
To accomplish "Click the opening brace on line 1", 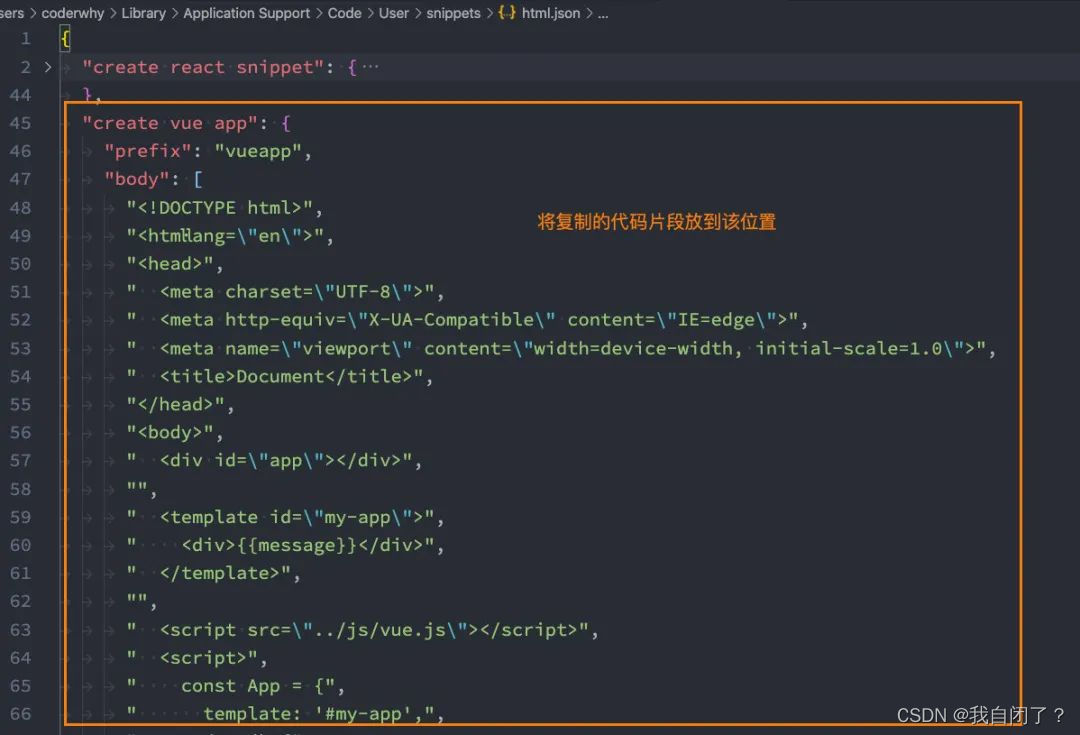I will point(65,38).
